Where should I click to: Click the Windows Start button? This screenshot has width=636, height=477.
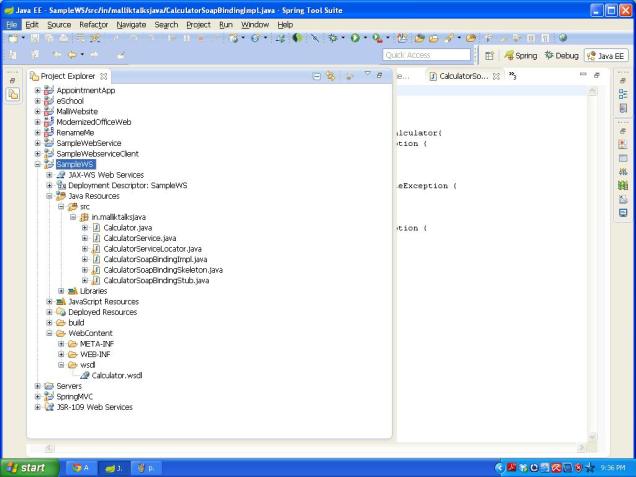point(29,468)
